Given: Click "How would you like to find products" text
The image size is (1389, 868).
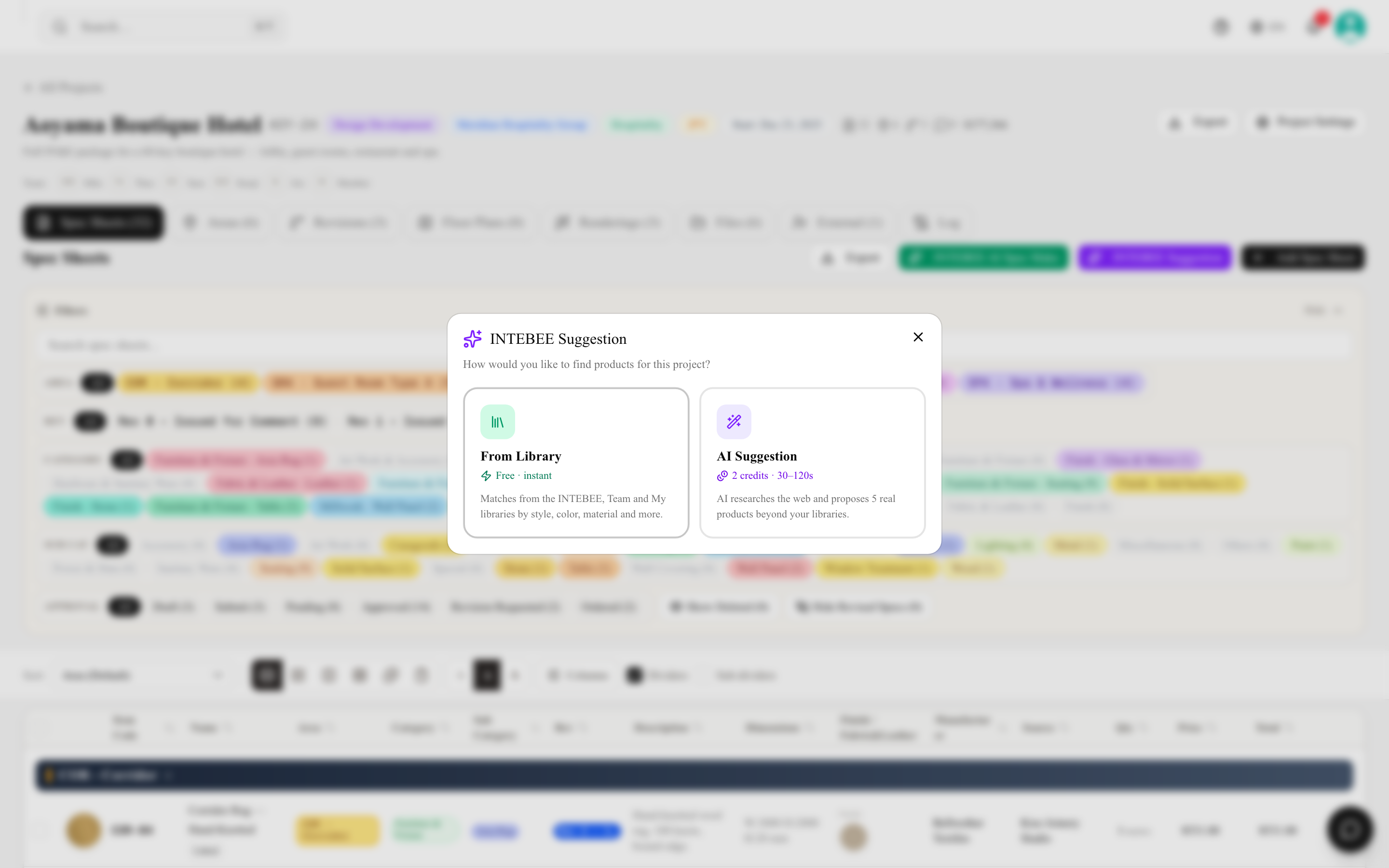Looking at the screenshot, I should pos(586,365).
